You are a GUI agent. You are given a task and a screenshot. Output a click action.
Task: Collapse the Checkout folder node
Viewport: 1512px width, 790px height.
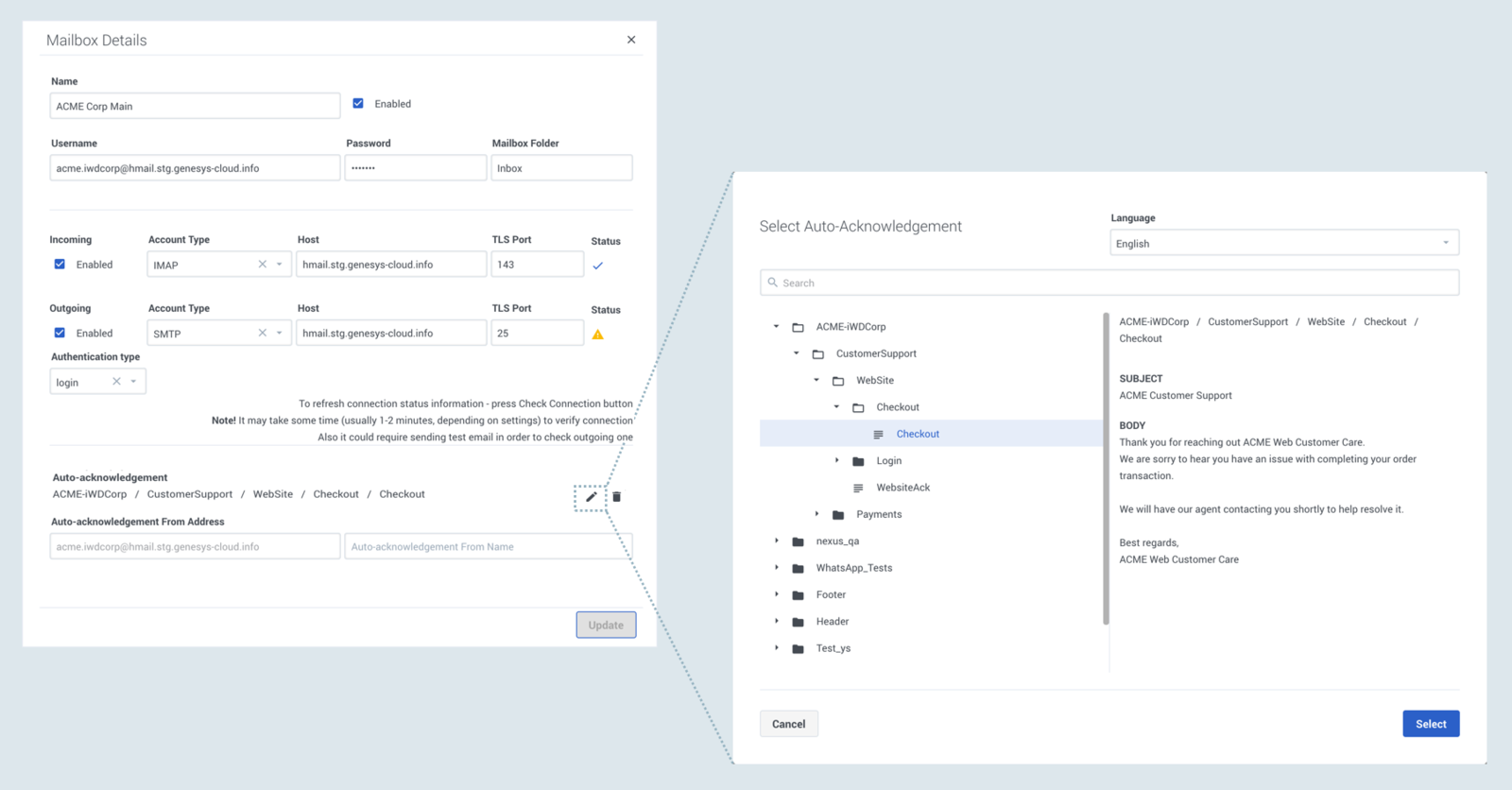coord(836,407)
